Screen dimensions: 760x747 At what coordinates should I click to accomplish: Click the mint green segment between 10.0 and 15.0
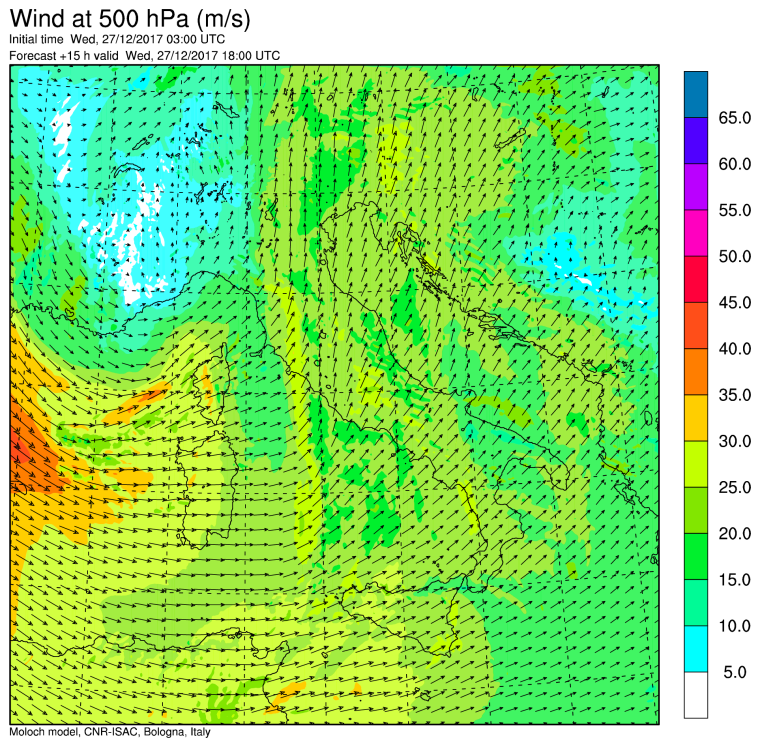coord(696,603)
